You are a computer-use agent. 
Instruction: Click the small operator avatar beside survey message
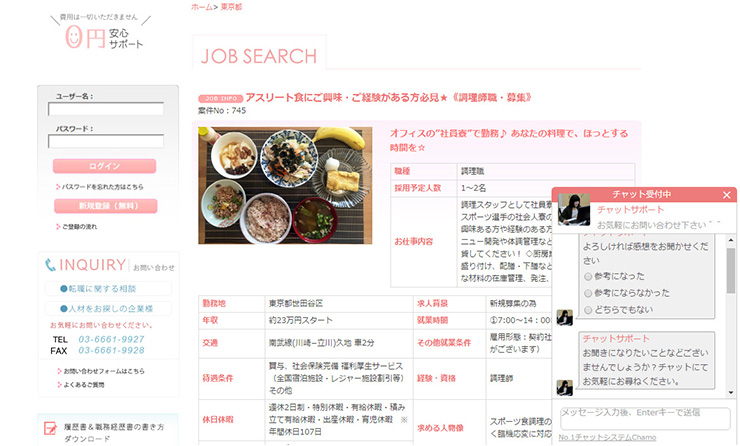coord(564,318)
